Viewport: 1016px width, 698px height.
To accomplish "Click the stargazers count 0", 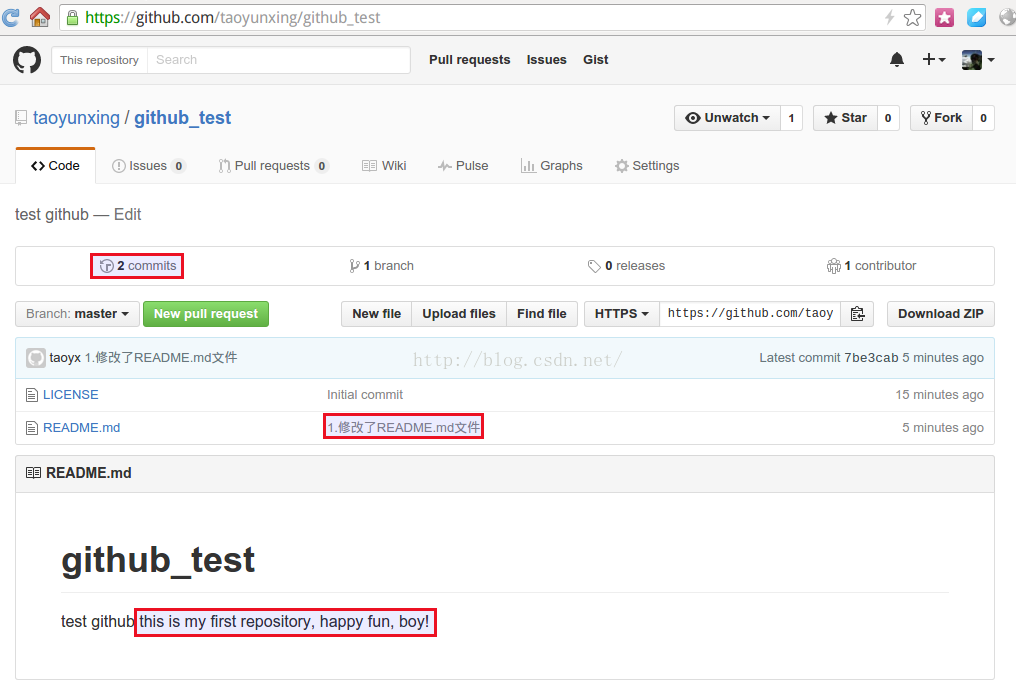I will point(888,118).
